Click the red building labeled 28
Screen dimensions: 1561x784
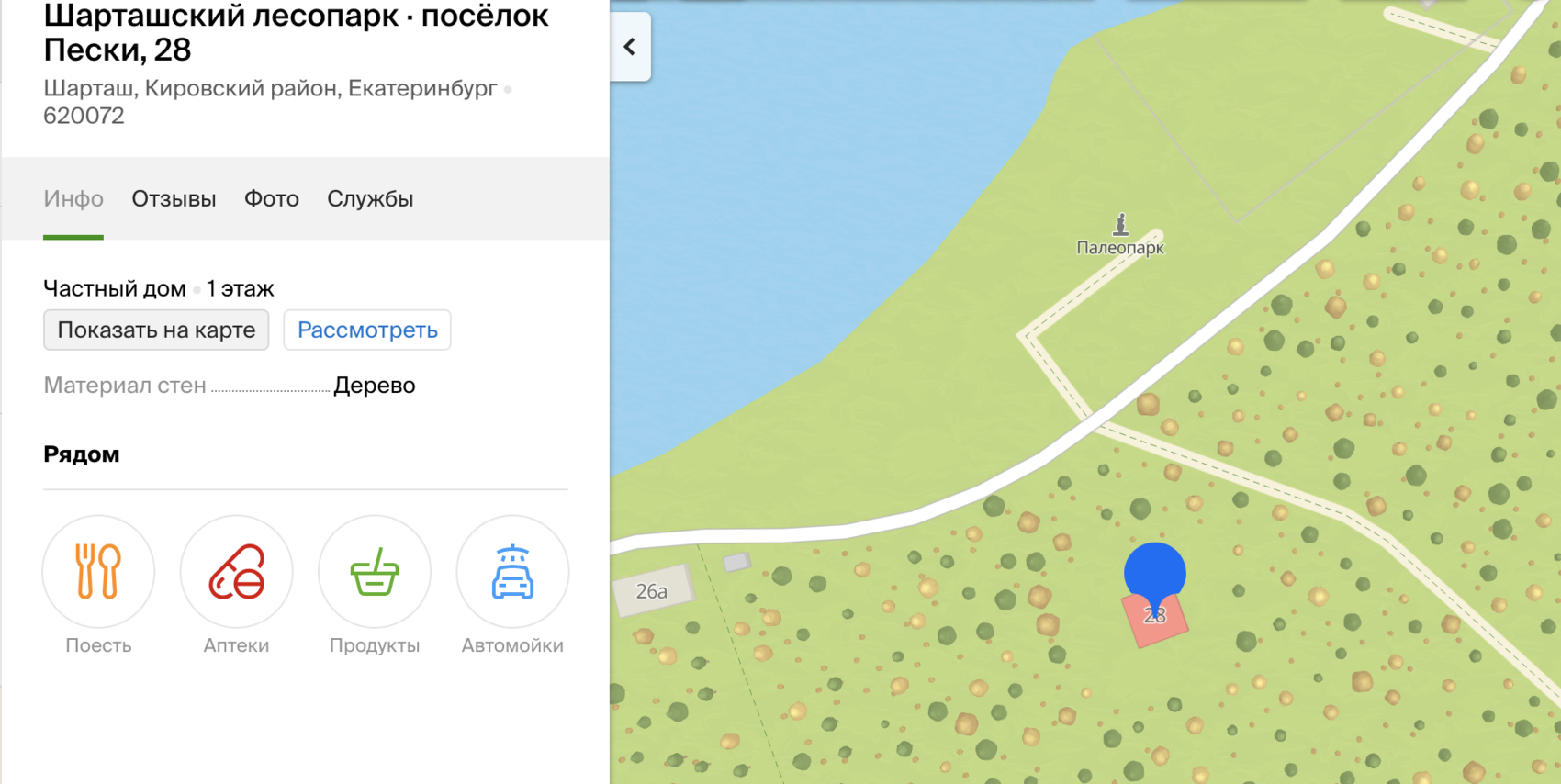click(x=1159, y=626)
